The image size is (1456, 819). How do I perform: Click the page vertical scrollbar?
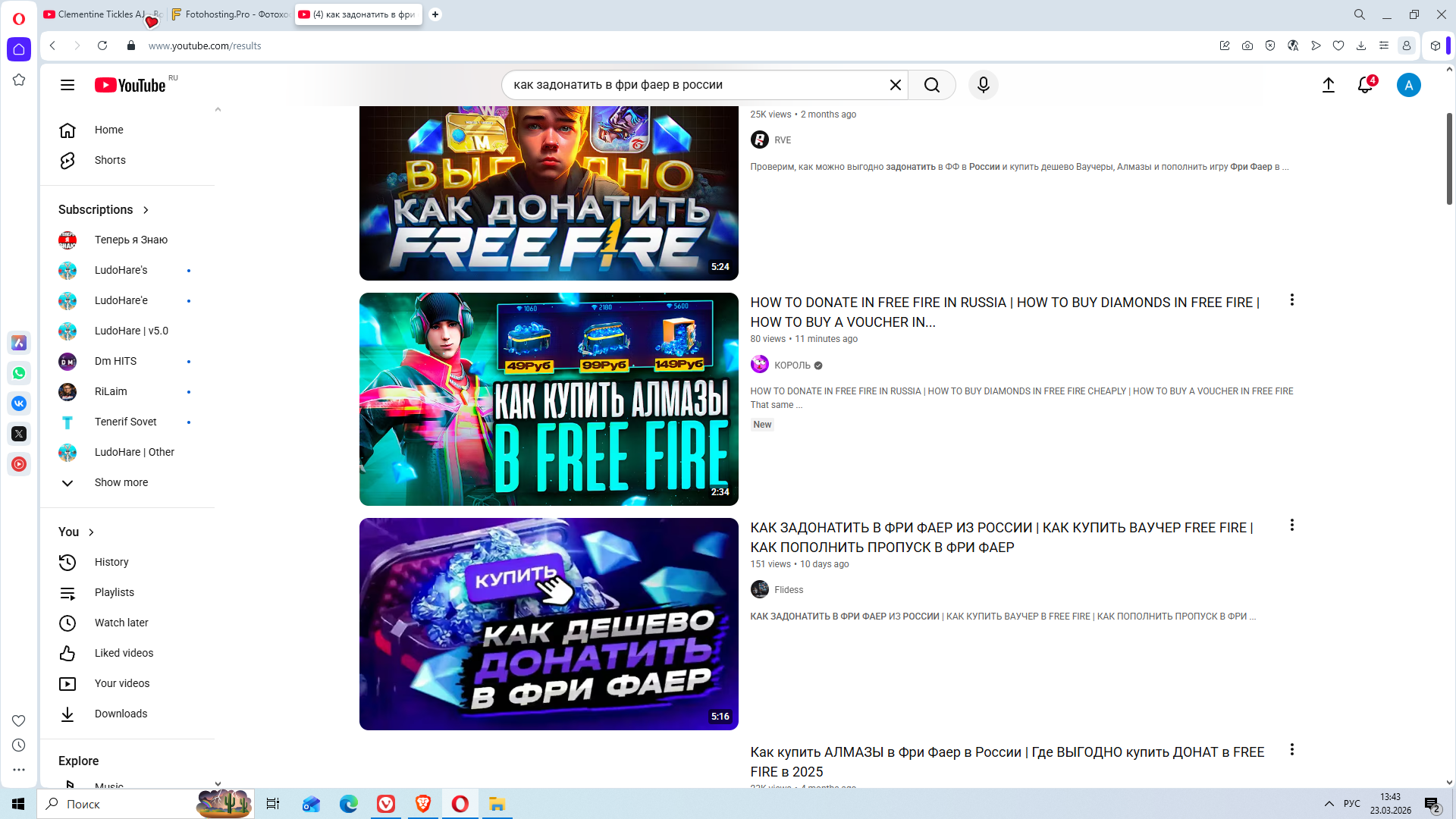tap(1448, 159)
